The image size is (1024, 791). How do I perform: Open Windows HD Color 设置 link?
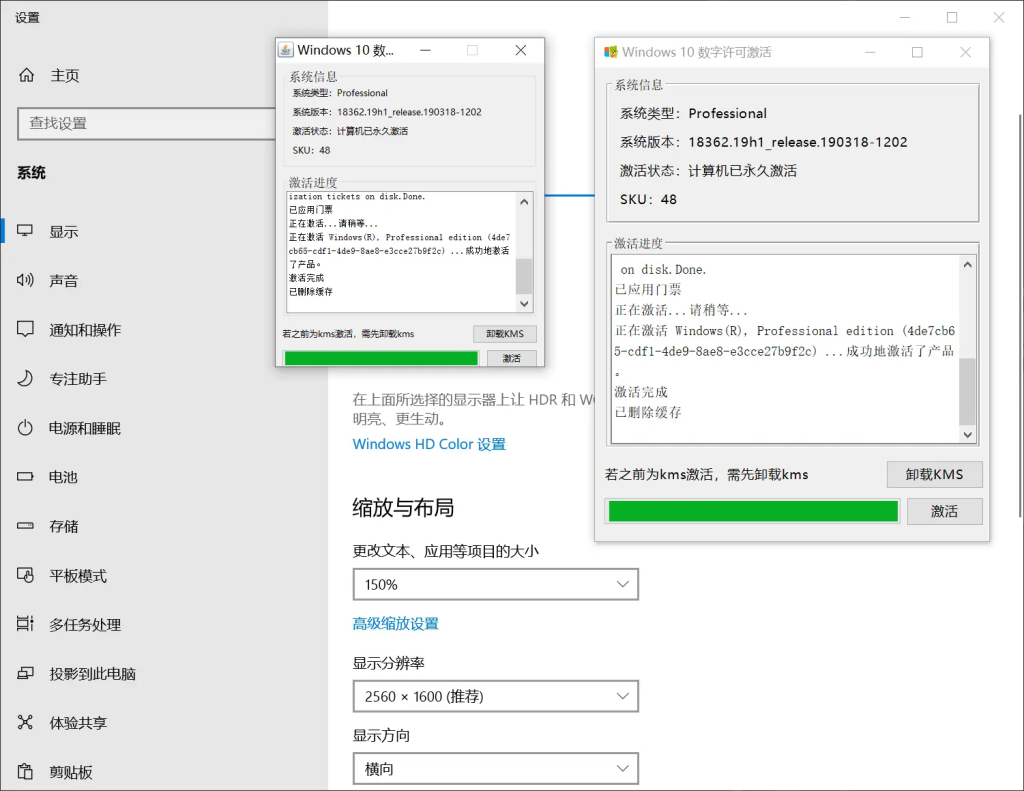pyautogui.click(x=429, y=444)
